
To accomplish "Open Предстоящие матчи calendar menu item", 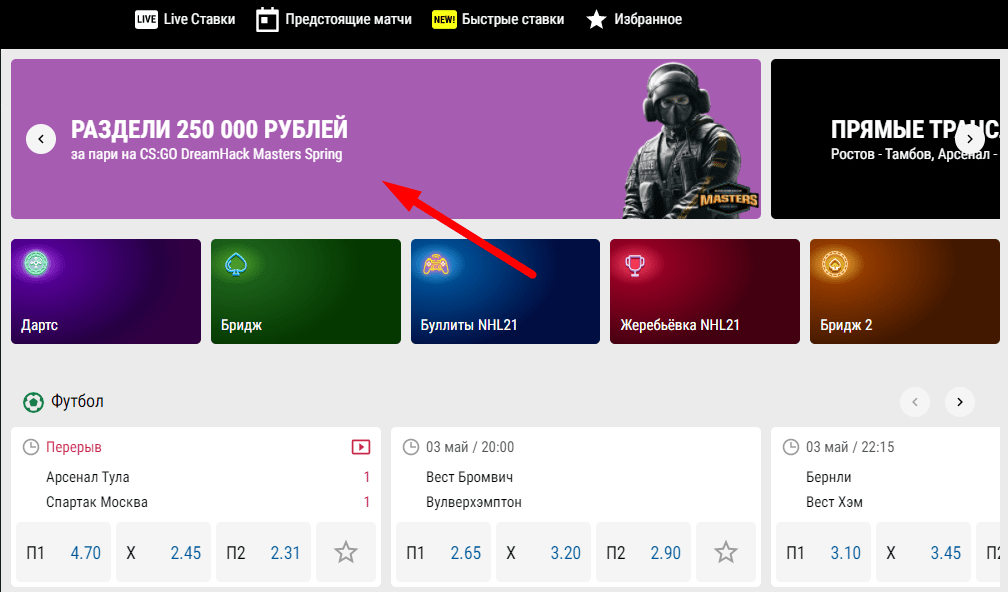I will click(334, 19).
